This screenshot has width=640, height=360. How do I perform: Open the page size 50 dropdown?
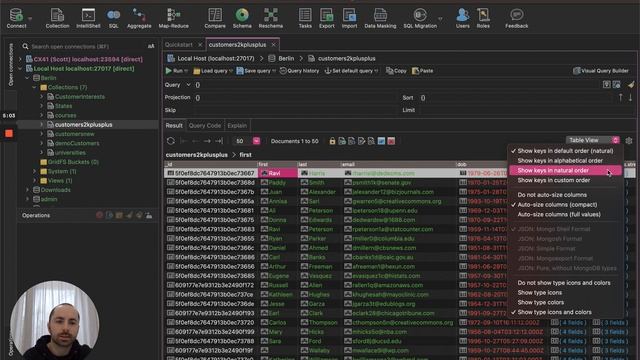pos(256,141)
